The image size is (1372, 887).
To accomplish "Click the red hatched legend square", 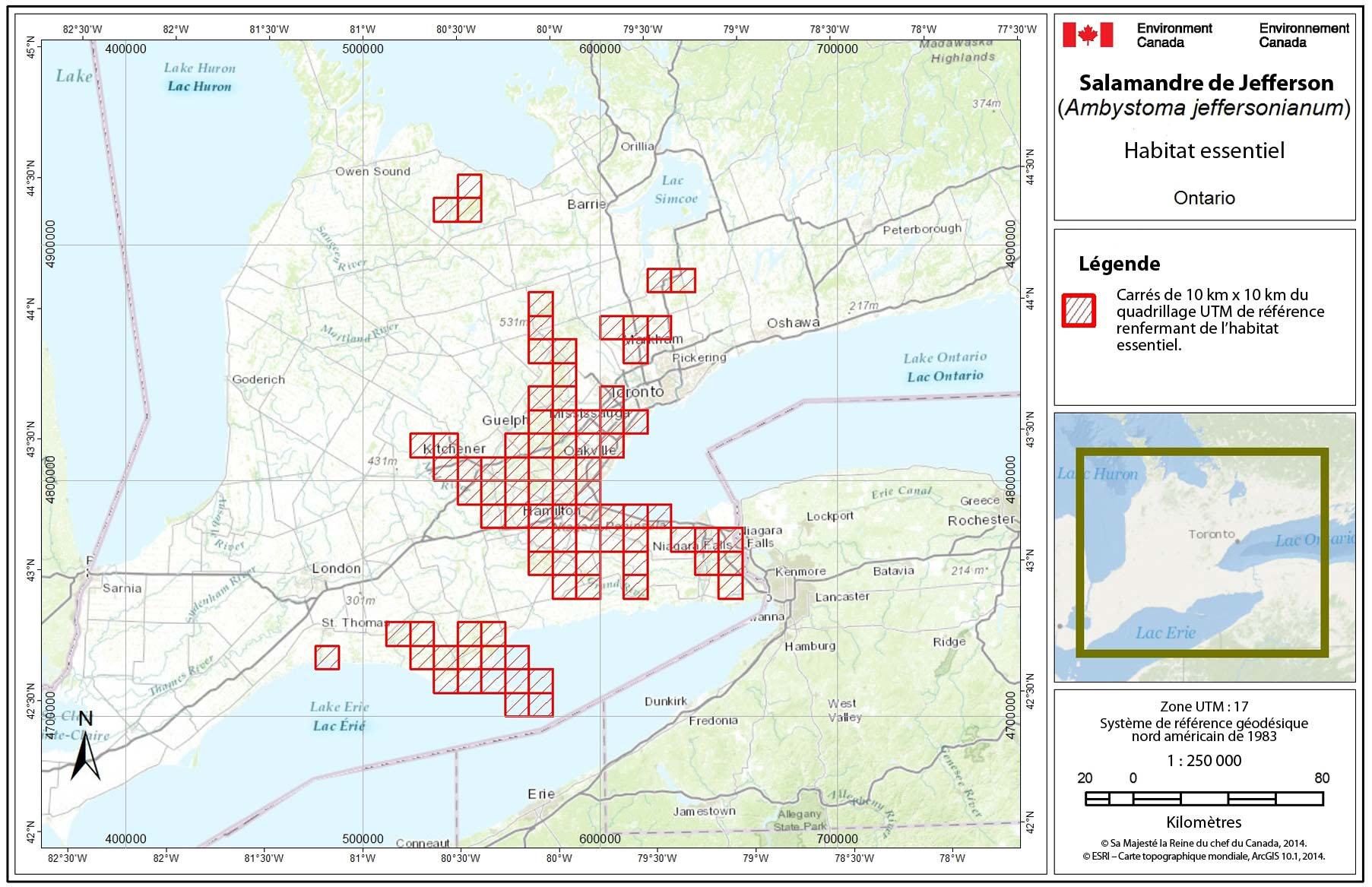I will click(x=1079, y=311).
